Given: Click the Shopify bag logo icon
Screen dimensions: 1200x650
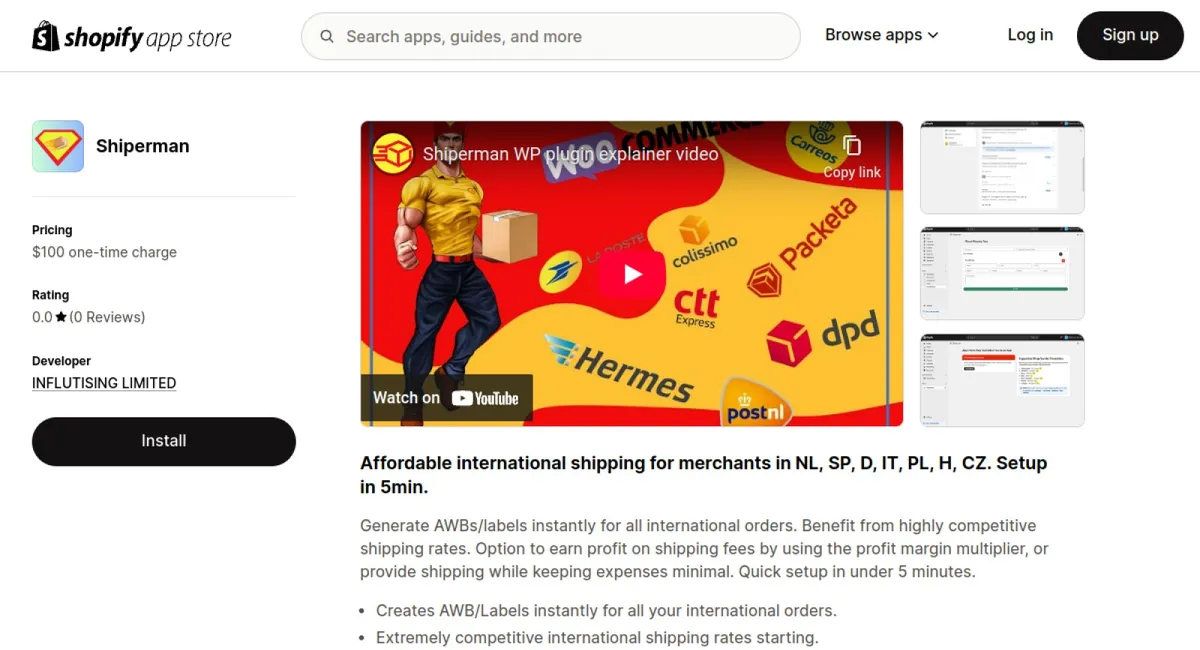Looking at the screenshot, I should point(46,36).
